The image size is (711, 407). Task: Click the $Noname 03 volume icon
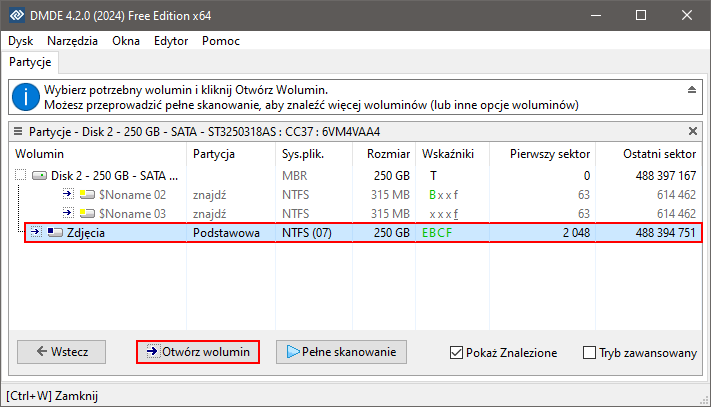click(87, 213)
